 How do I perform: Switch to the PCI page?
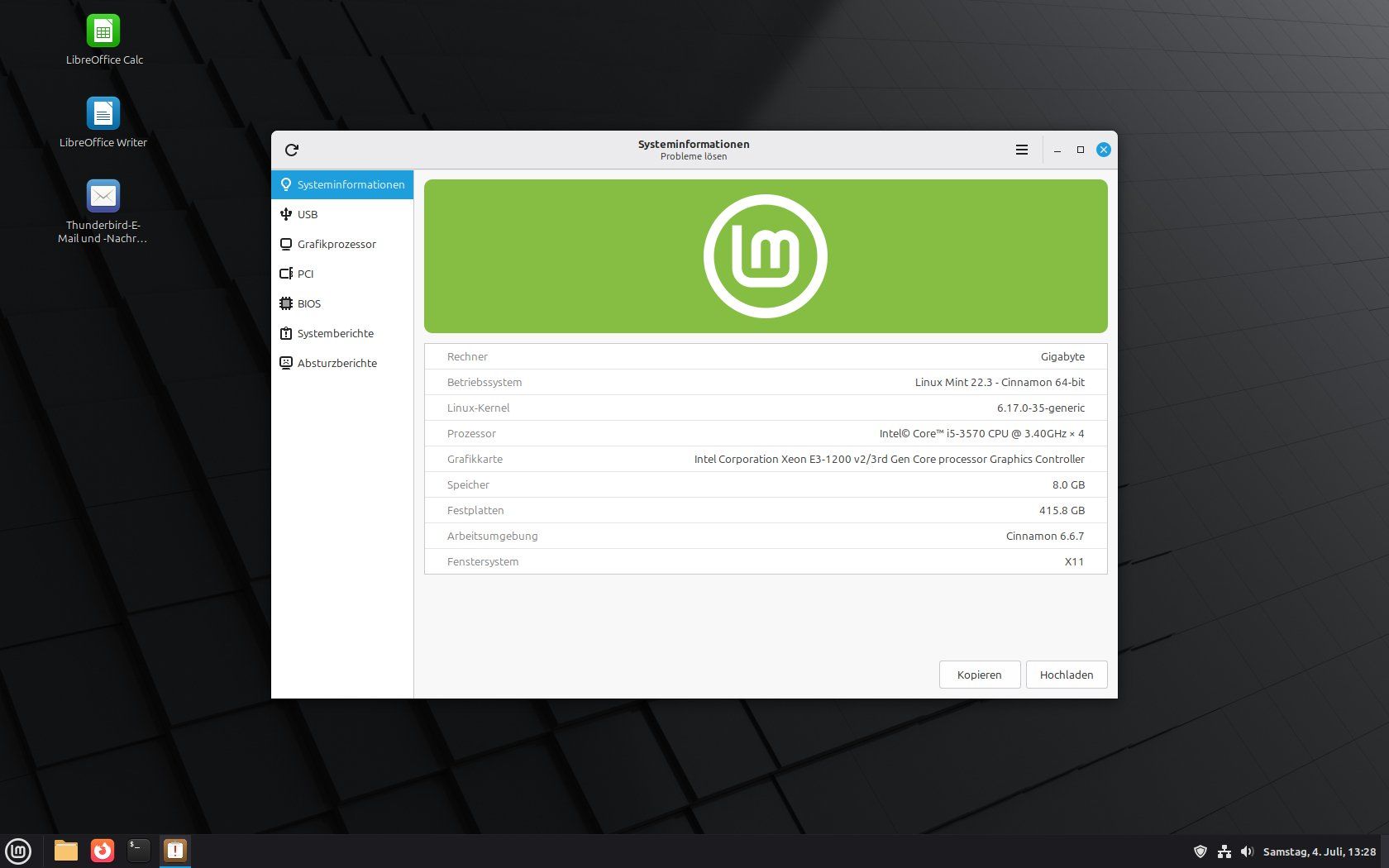pyautogui.click(x=342, y=274)
